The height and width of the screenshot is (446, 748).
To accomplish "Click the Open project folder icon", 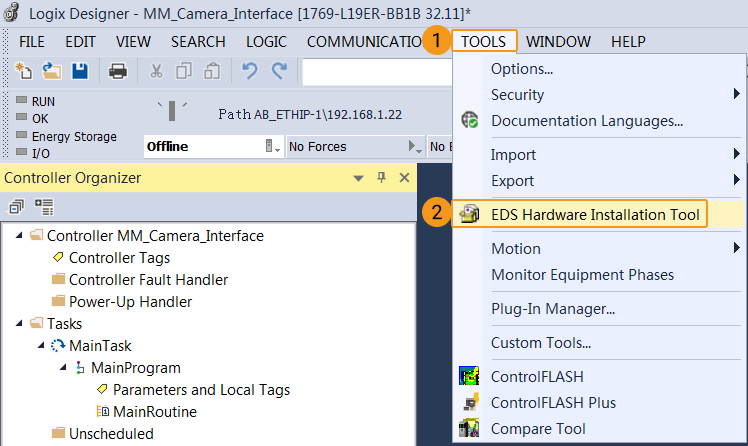I will tap(51, 71).
